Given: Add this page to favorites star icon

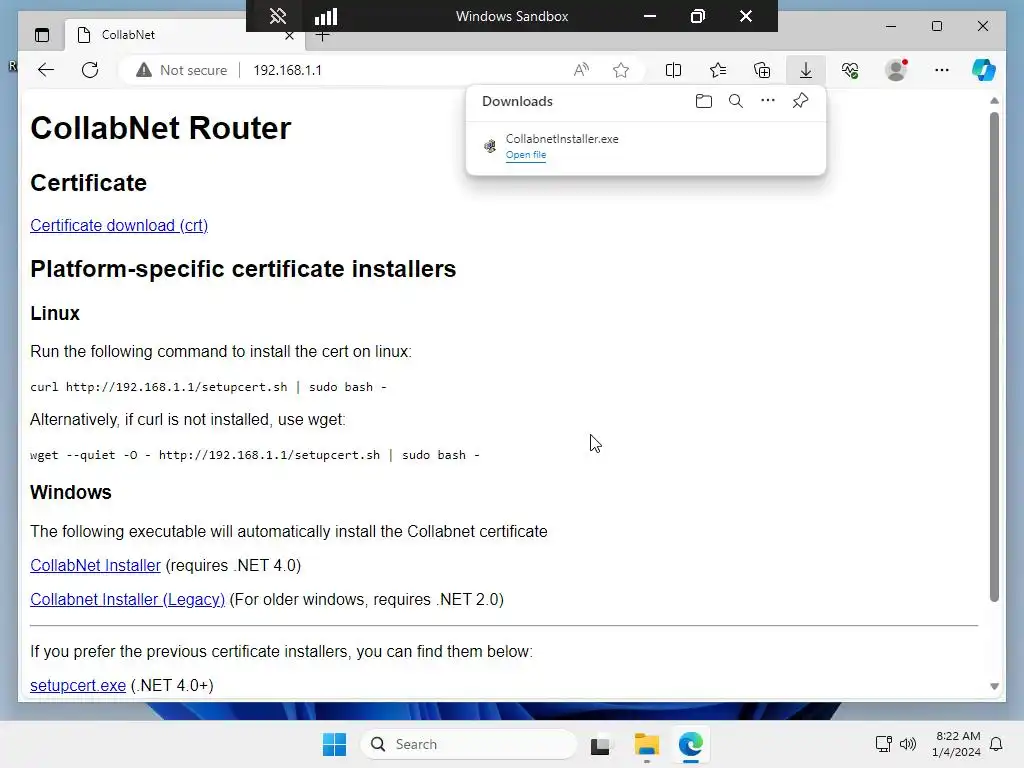Looking at the screenshot, I should coord(621,70).
